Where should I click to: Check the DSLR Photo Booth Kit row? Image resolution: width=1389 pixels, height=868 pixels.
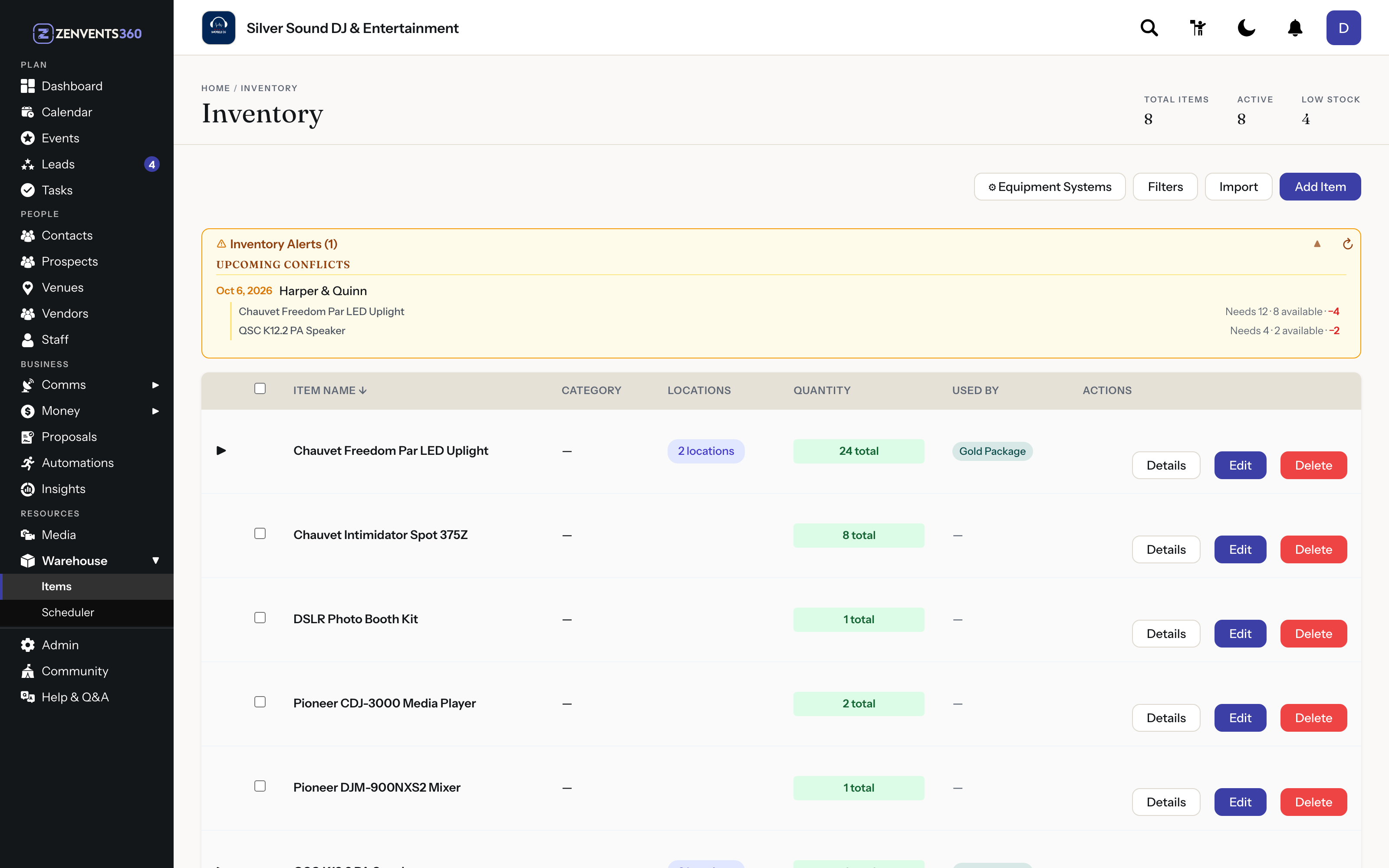click(x=260, y=618)
